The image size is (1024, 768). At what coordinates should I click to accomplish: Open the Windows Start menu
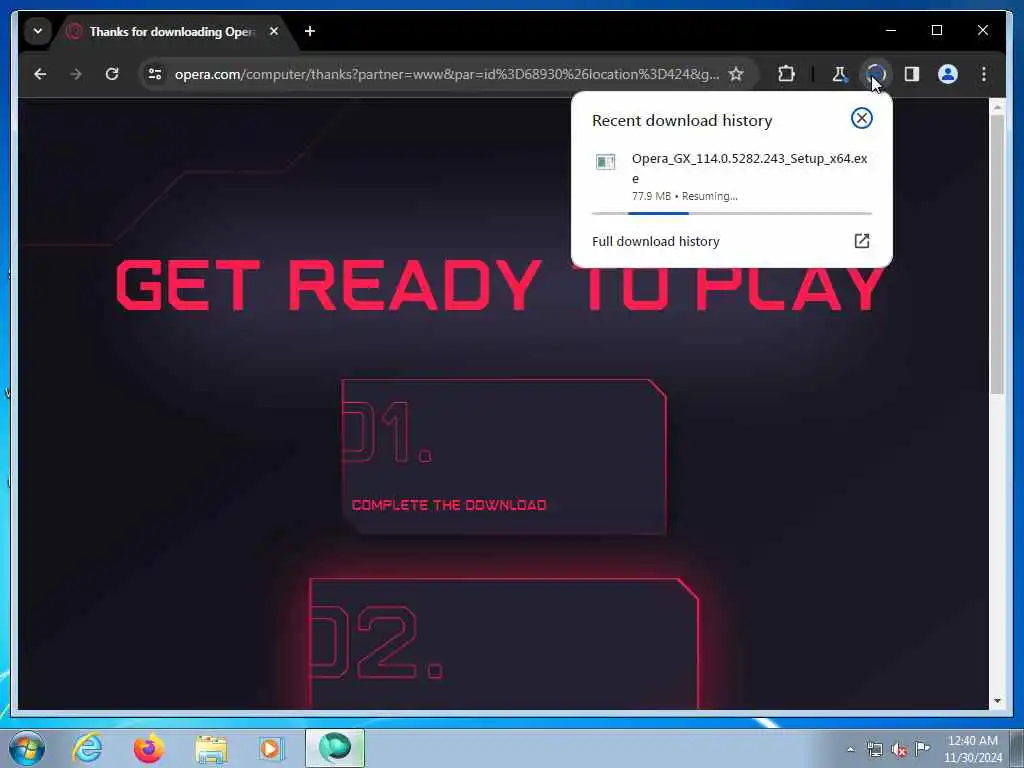click(27, 748)
